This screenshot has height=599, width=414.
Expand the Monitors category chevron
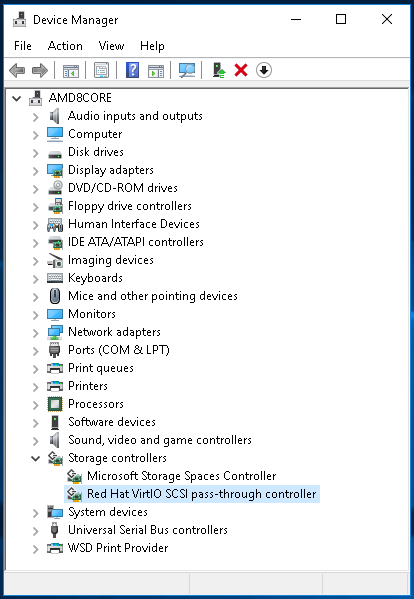[36, 315]
